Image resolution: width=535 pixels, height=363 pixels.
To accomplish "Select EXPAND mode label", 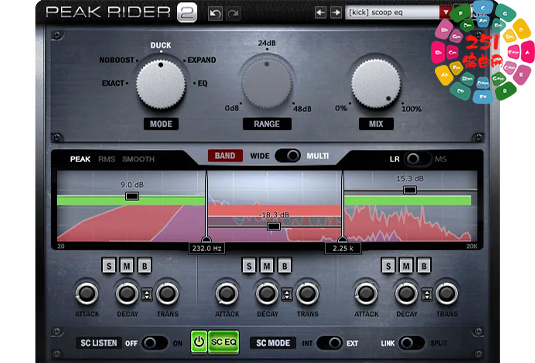I will point(202,60).
